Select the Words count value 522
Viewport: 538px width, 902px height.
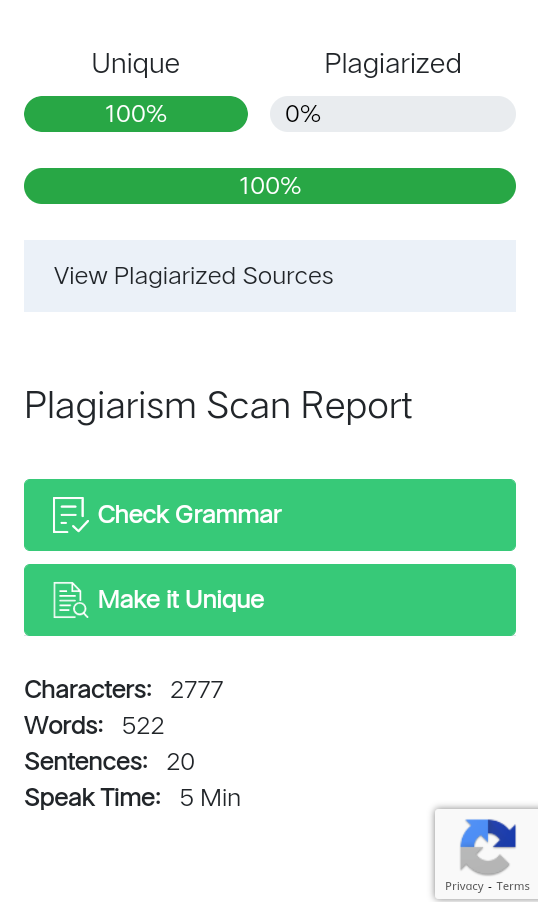tap(143, 726)
